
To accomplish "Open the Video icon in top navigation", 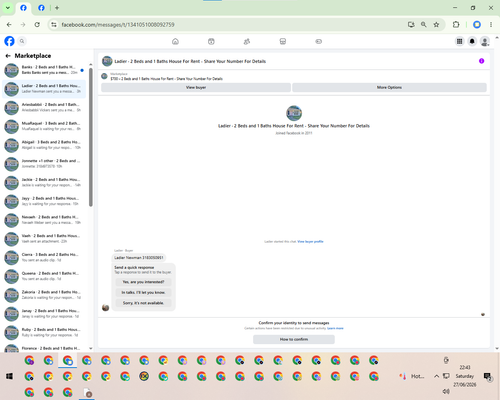I will click(211, 41).
